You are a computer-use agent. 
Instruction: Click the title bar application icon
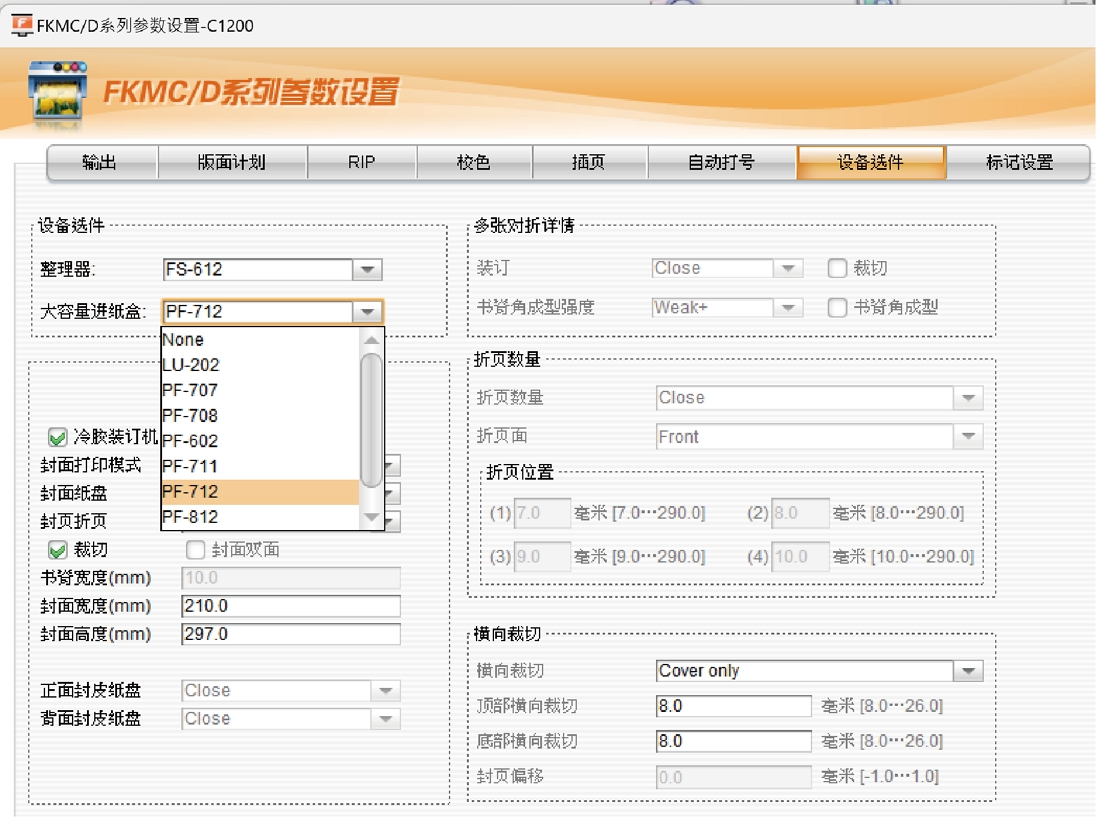(21, 25)
